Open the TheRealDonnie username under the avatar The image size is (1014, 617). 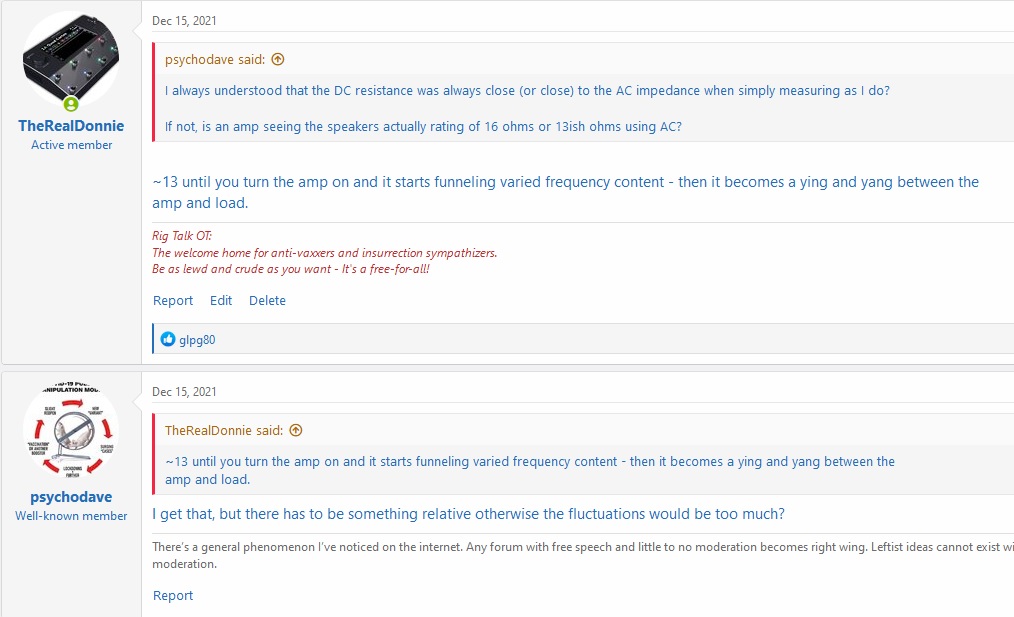71,126
